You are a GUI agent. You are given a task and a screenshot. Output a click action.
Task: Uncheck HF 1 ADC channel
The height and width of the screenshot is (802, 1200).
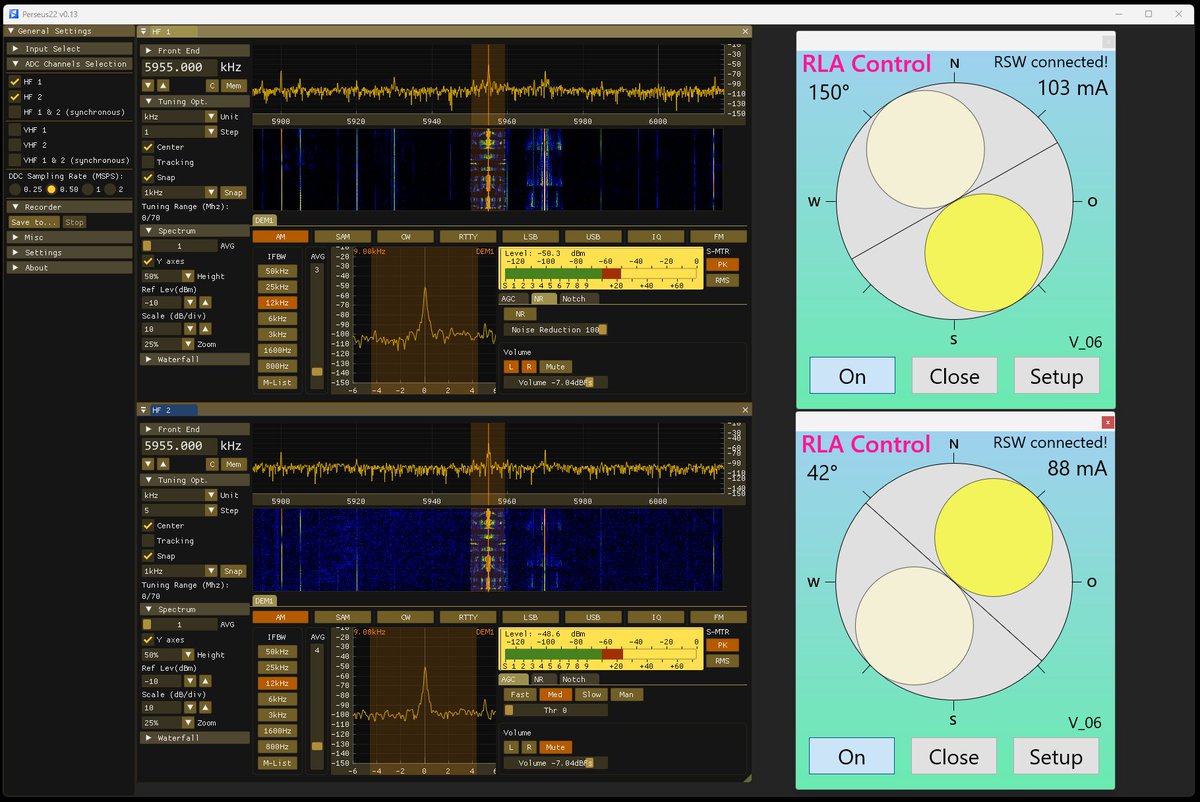(14, 82)
